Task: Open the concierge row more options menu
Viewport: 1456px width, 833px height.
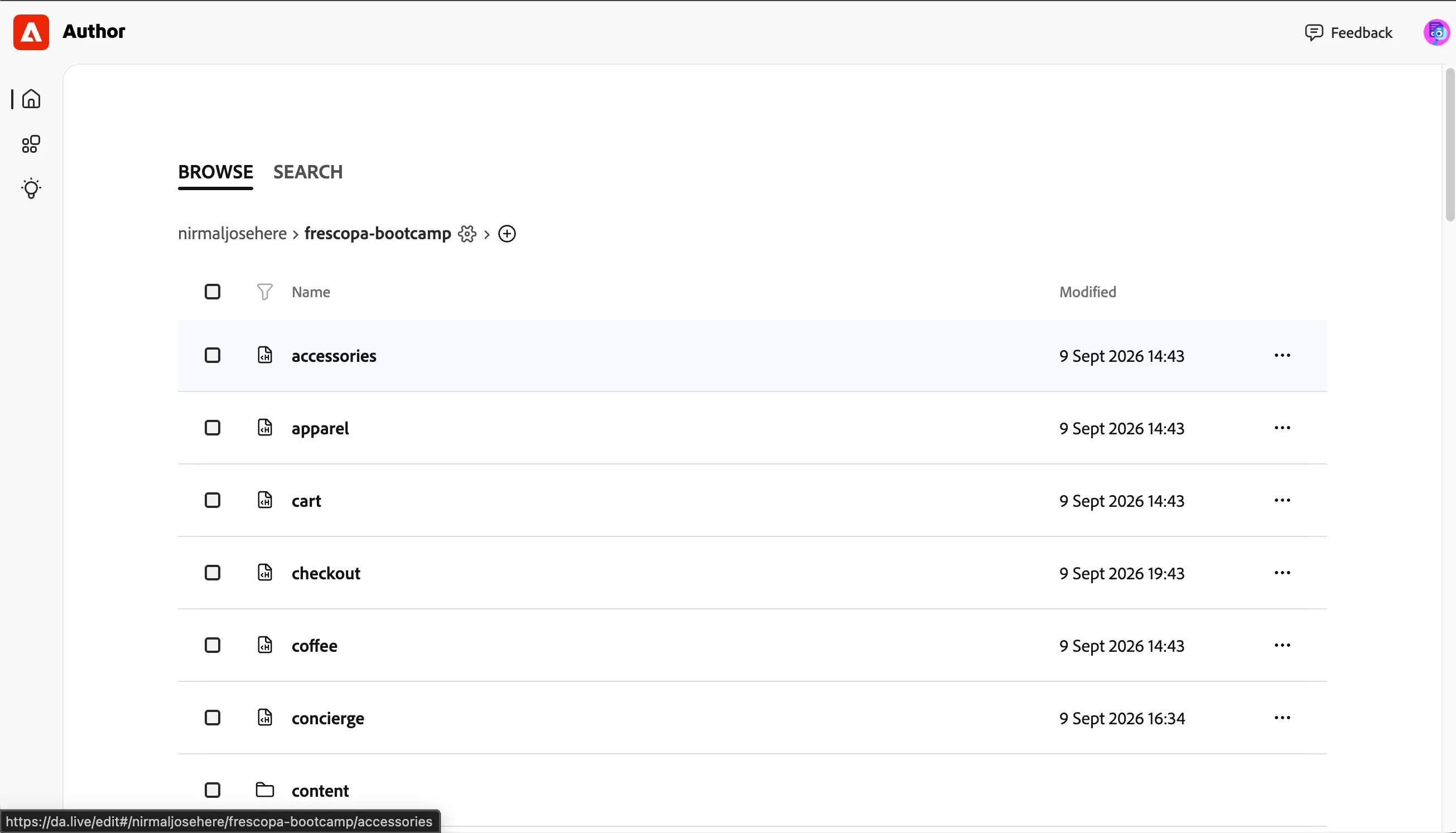Action: click(x=1282, y=718)
